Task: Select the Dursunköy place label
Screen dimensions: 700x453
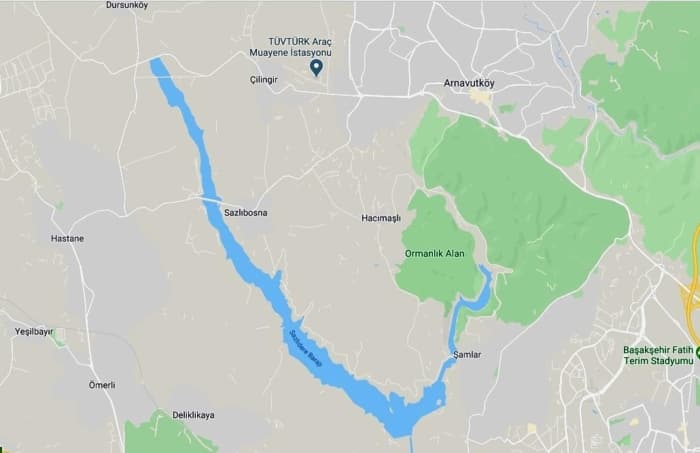Action: (127, 5)
